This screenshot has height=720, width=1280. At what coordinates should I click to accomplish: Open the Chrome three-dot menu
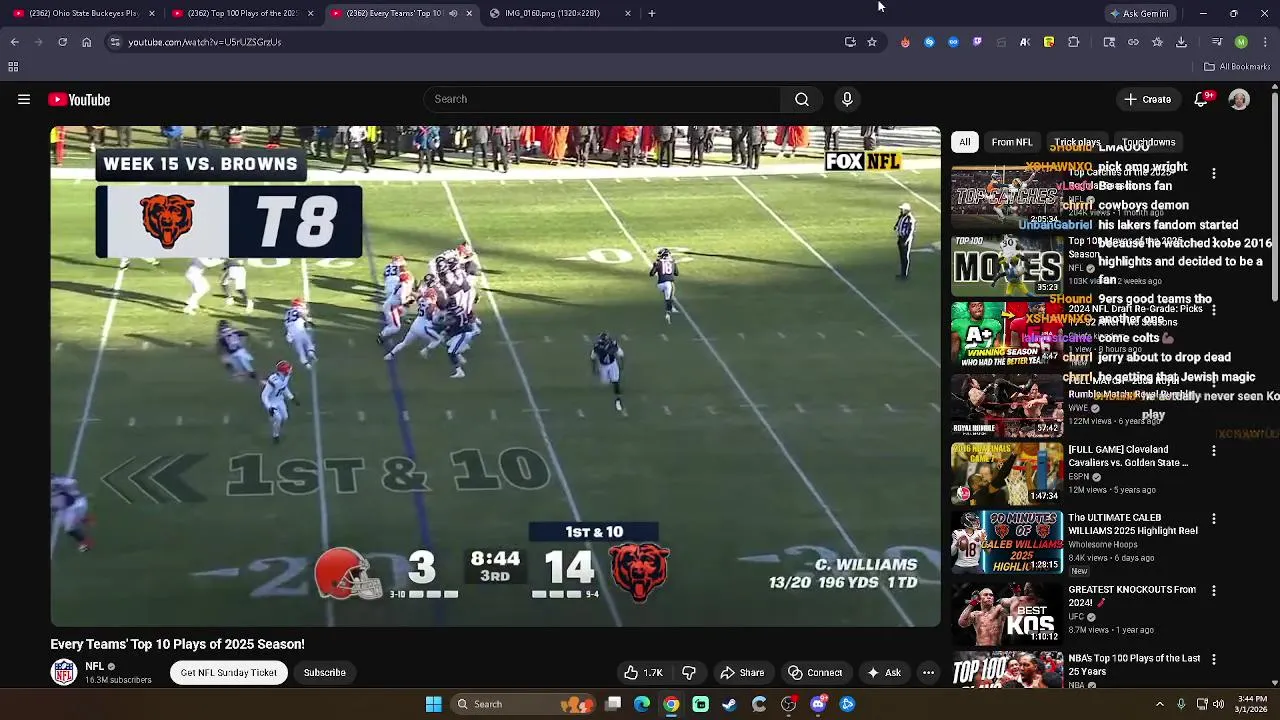[1265, 42]
